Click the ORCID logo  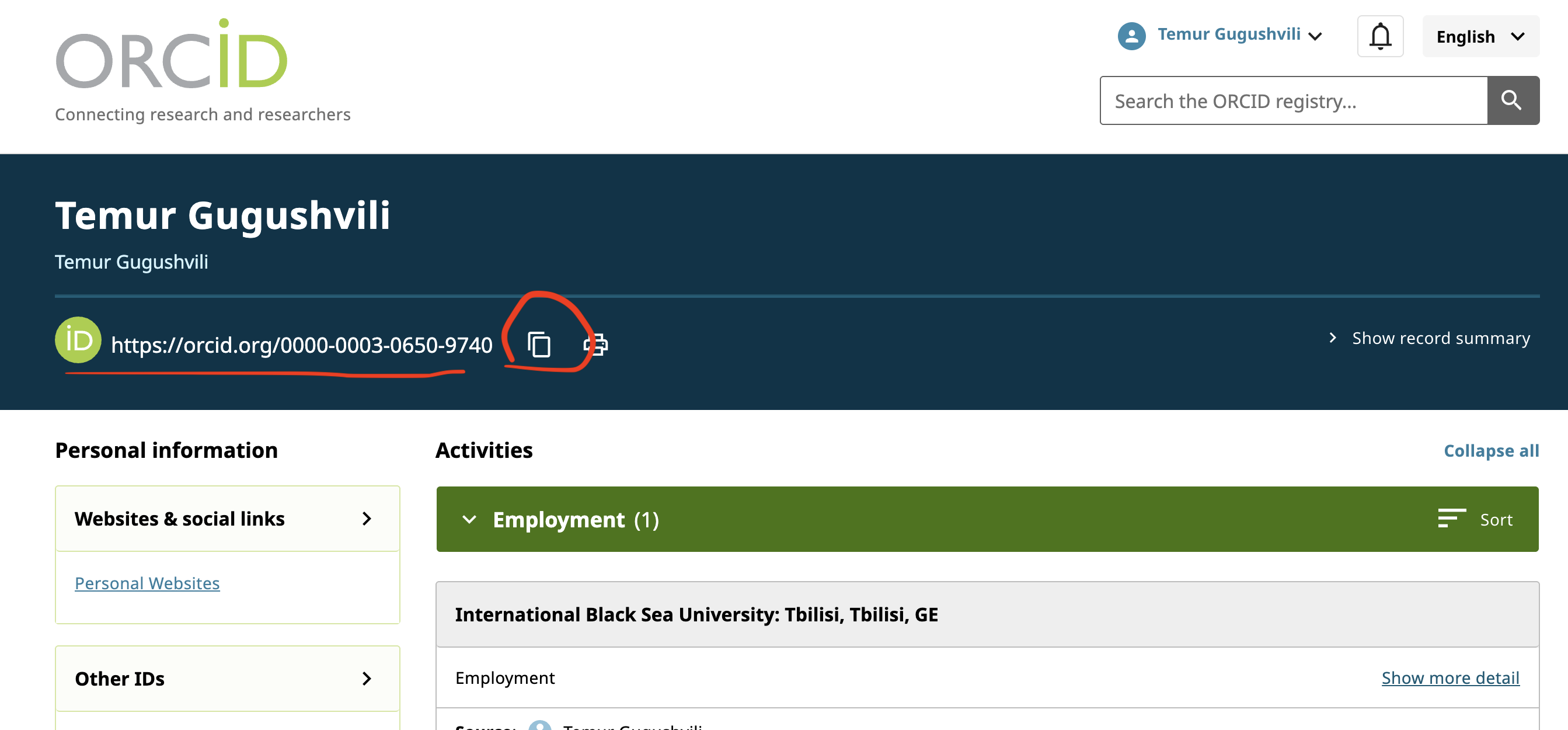click(x=171, y=54)
